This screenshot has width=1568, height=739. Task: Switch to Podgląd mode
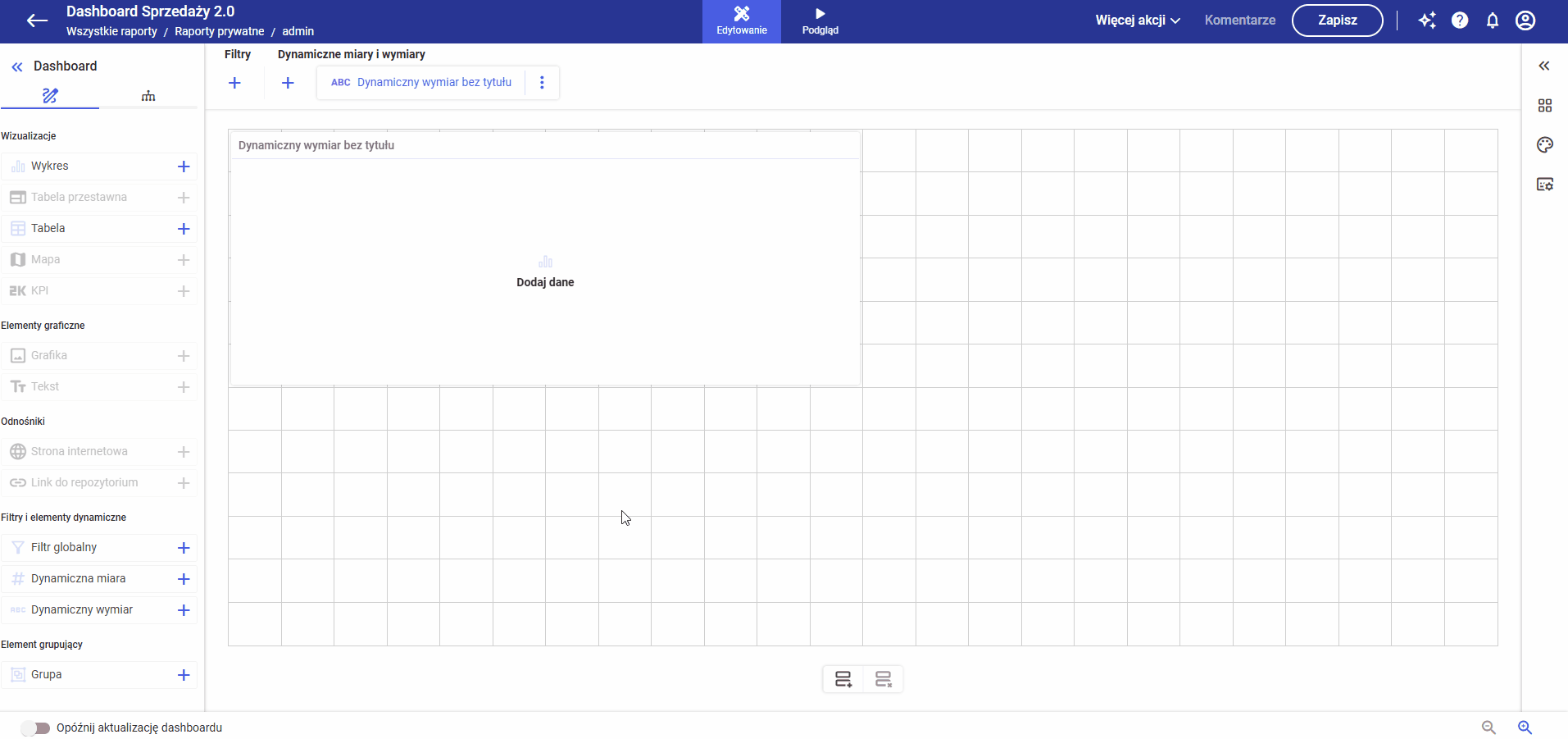pos(820,21)
